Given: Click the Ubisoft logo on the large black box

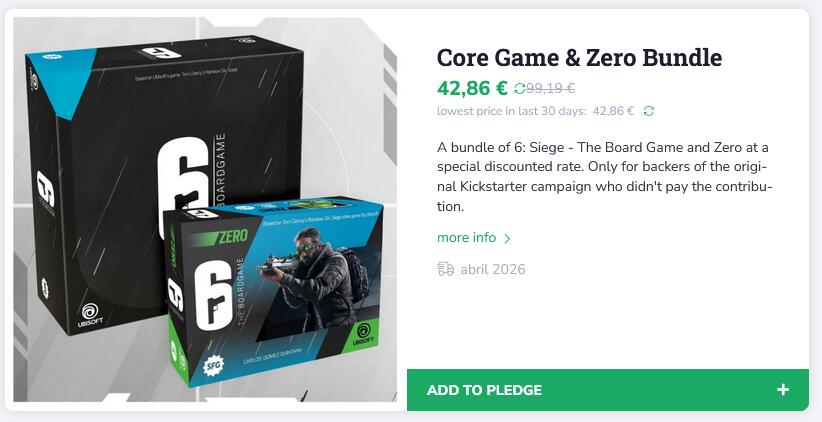Looking at the screenshot, I should click(90, 314).
